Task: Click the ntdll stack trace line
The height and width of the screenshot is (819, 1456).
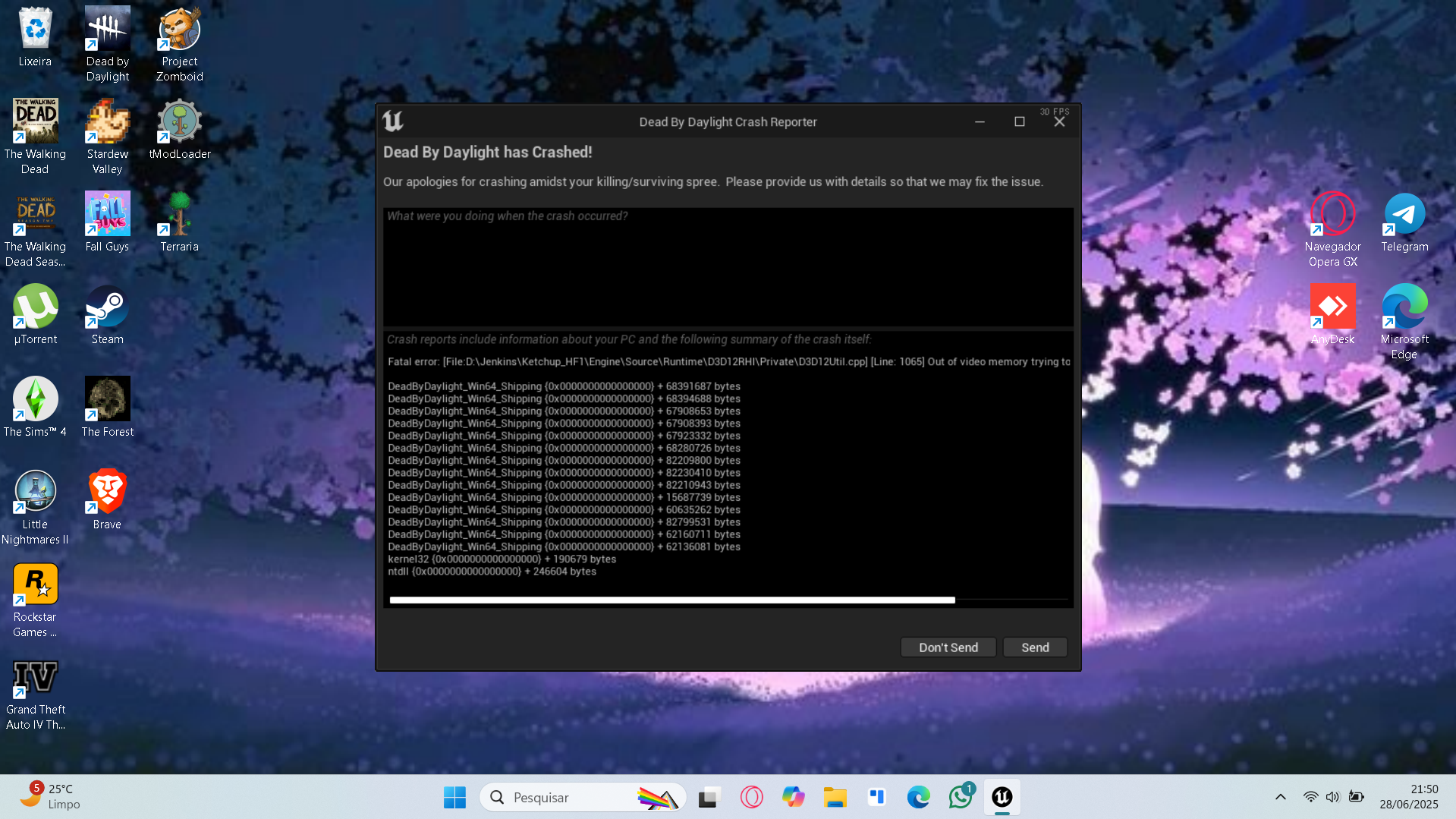Action: coord(492,572)
